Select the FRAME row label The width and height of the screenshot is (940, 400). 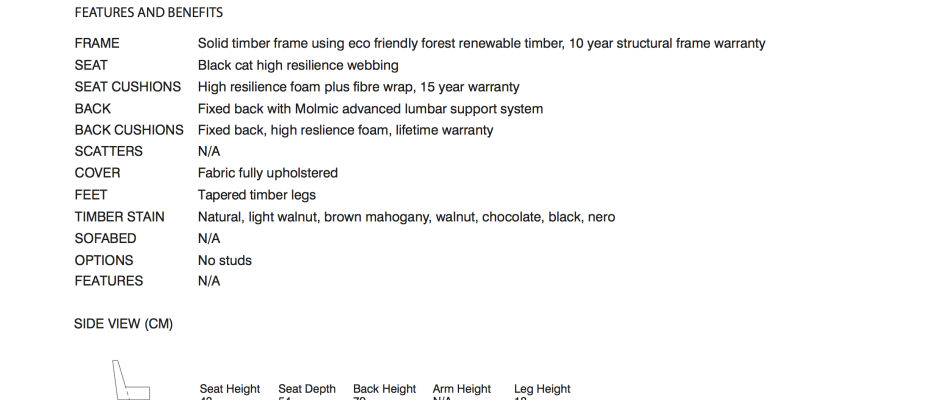pos(97,44)
